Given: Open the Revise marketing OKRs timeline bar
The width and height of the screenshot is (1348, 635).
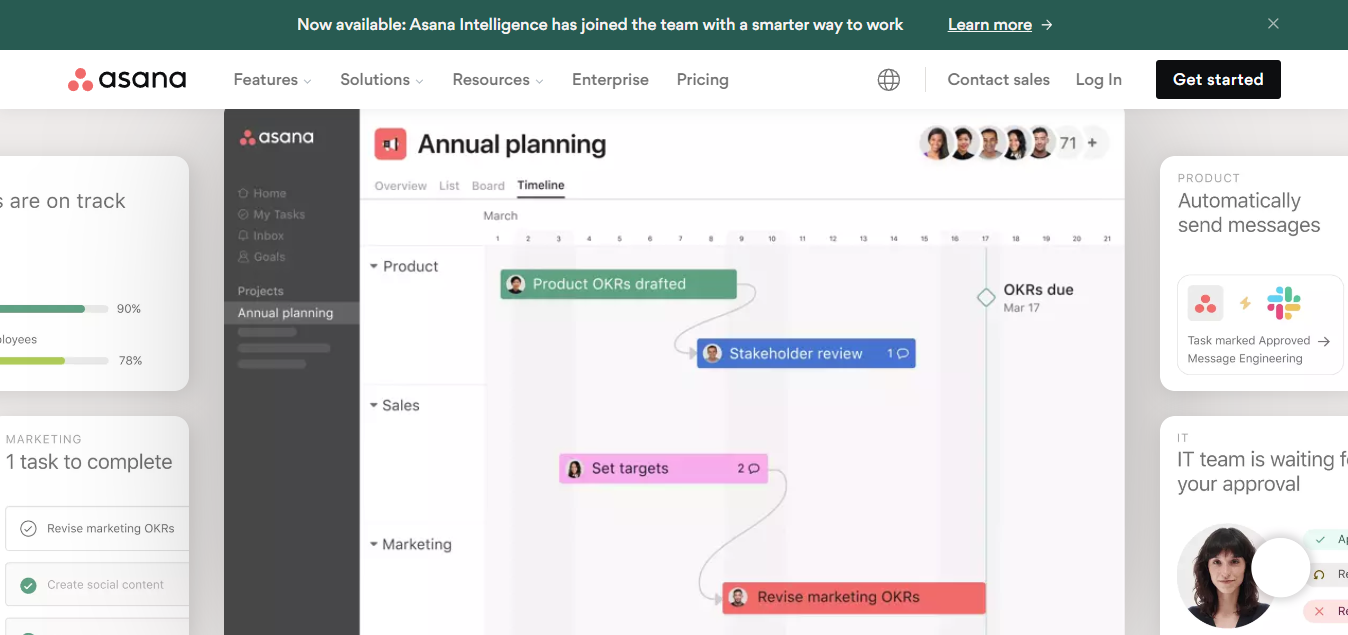Looking at the screenshot, I should (854, 598).
